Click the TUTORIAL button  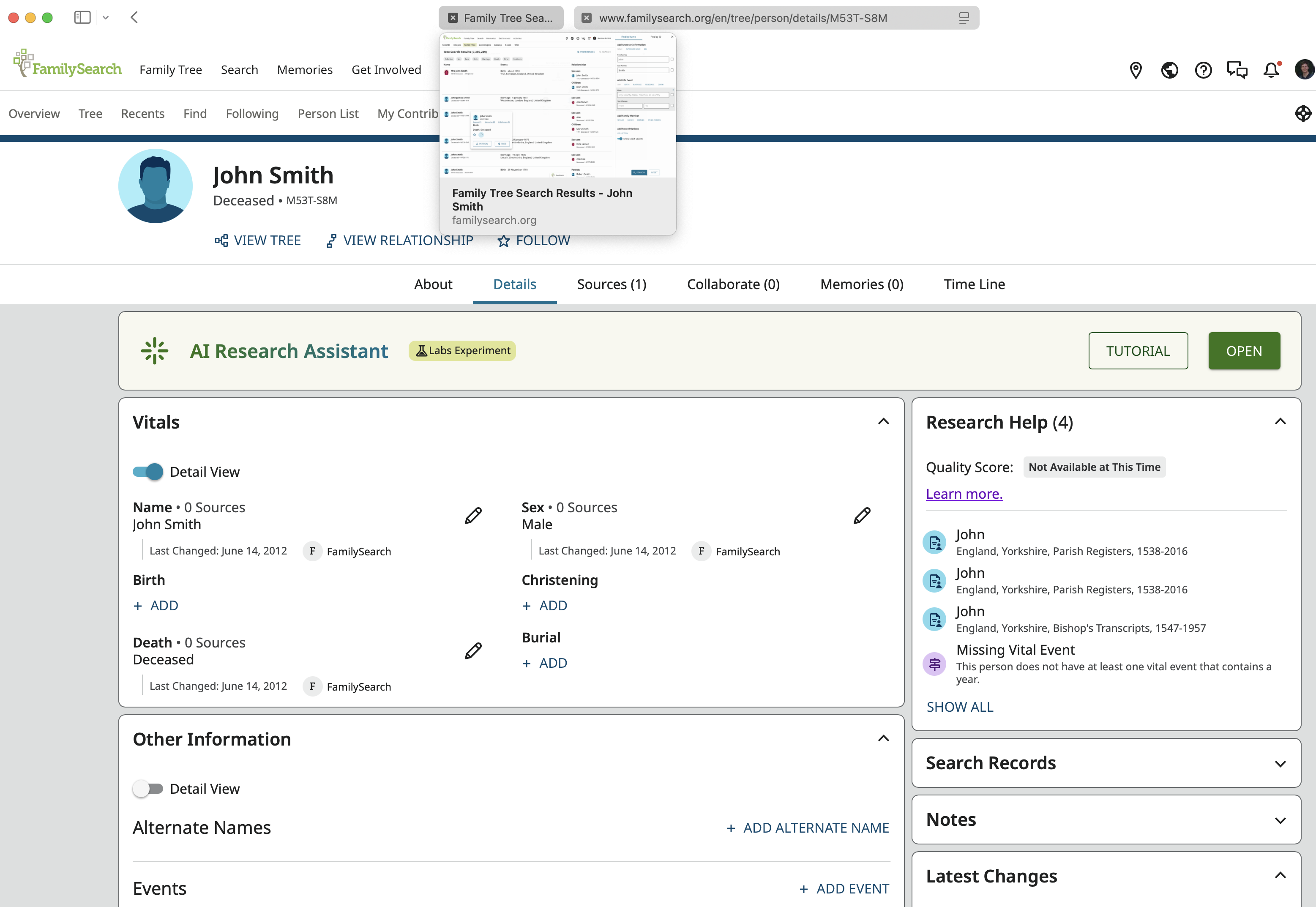(1138, 351)
